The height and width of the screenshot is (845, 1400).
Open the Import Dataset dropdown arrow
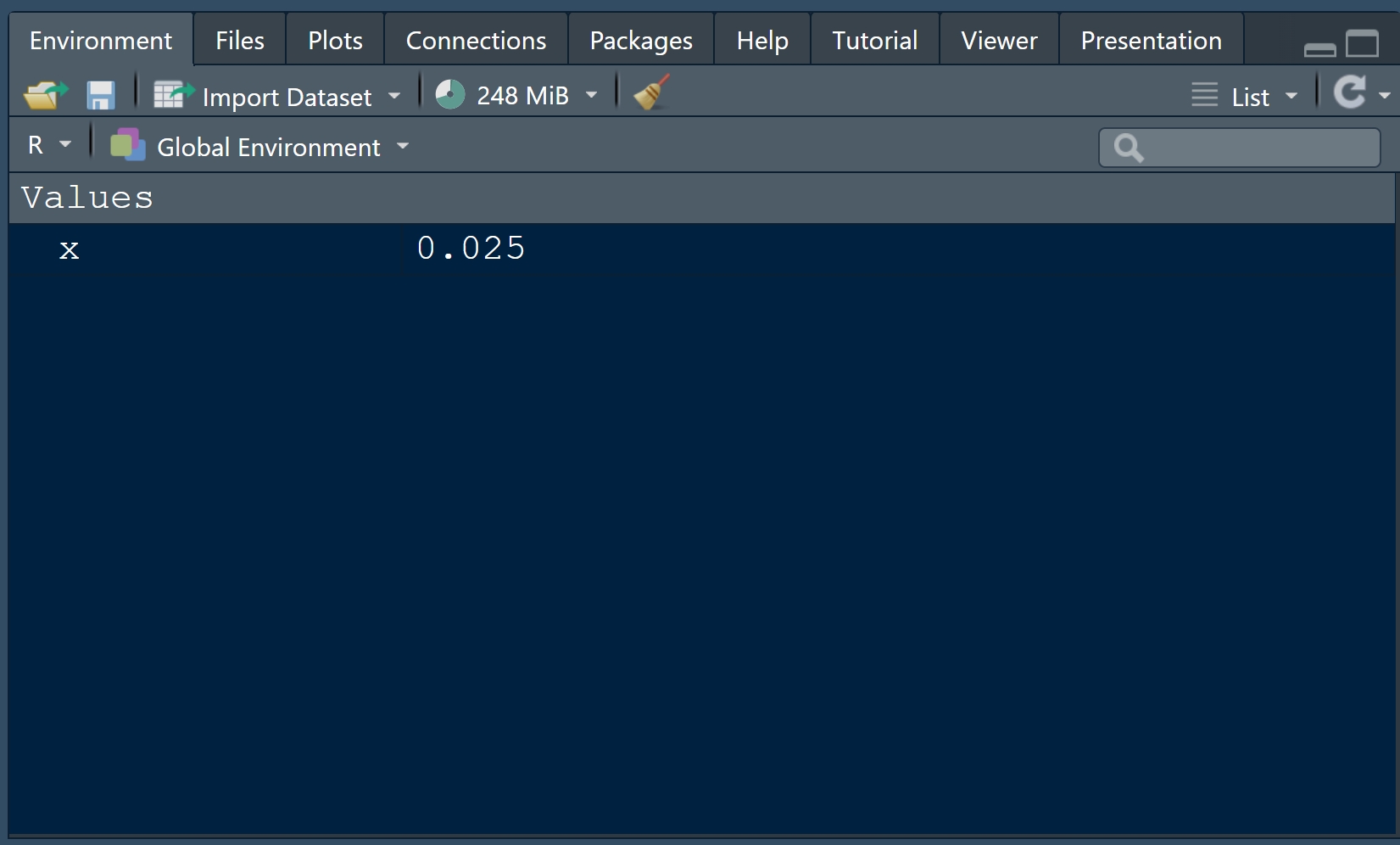[x=394, y=96]
